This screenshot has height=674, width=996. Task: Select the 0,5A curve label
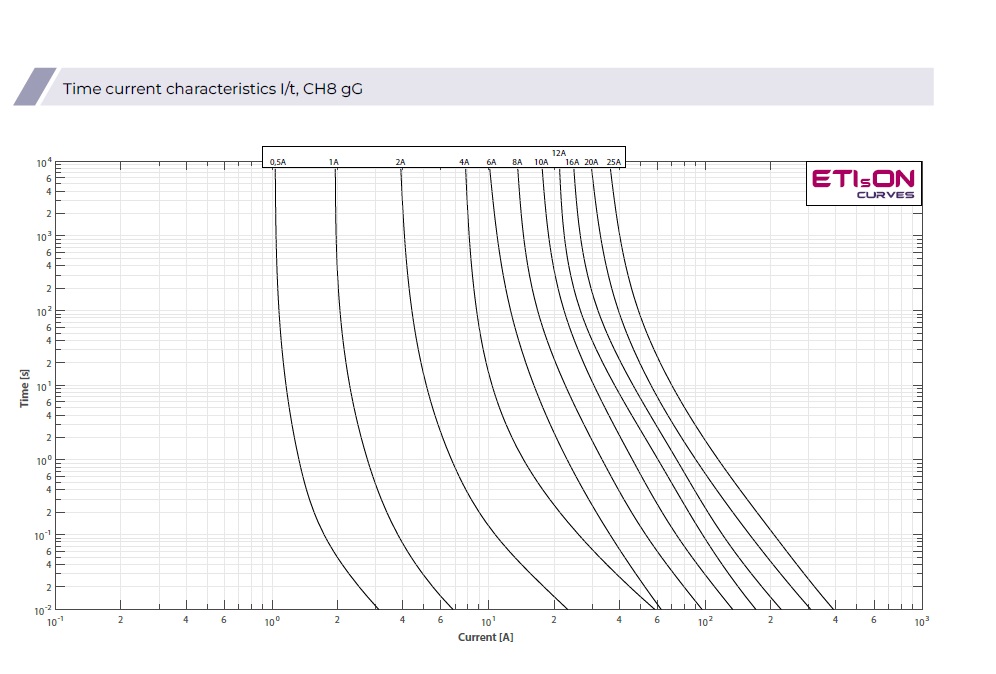278,162
